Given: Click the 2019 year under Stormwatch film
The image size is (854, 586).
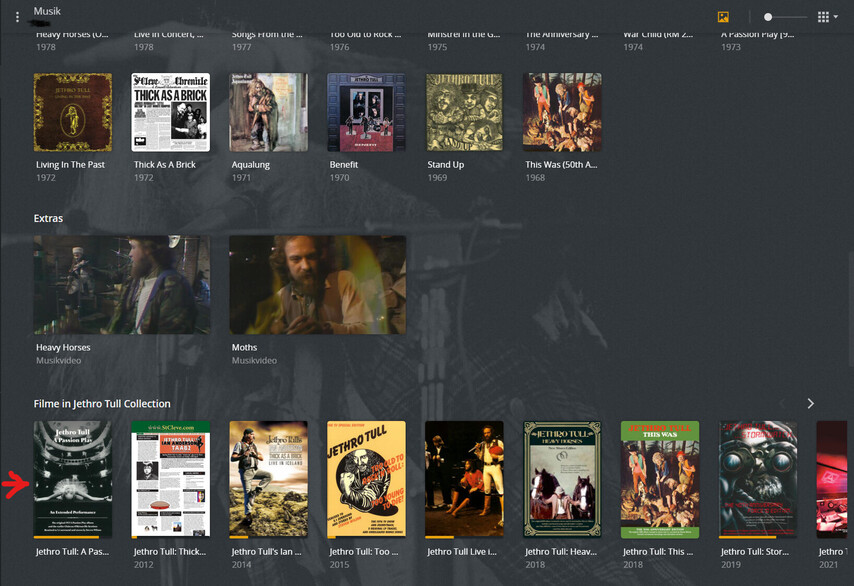Looking at the screenshot, I should coord(731,565).
